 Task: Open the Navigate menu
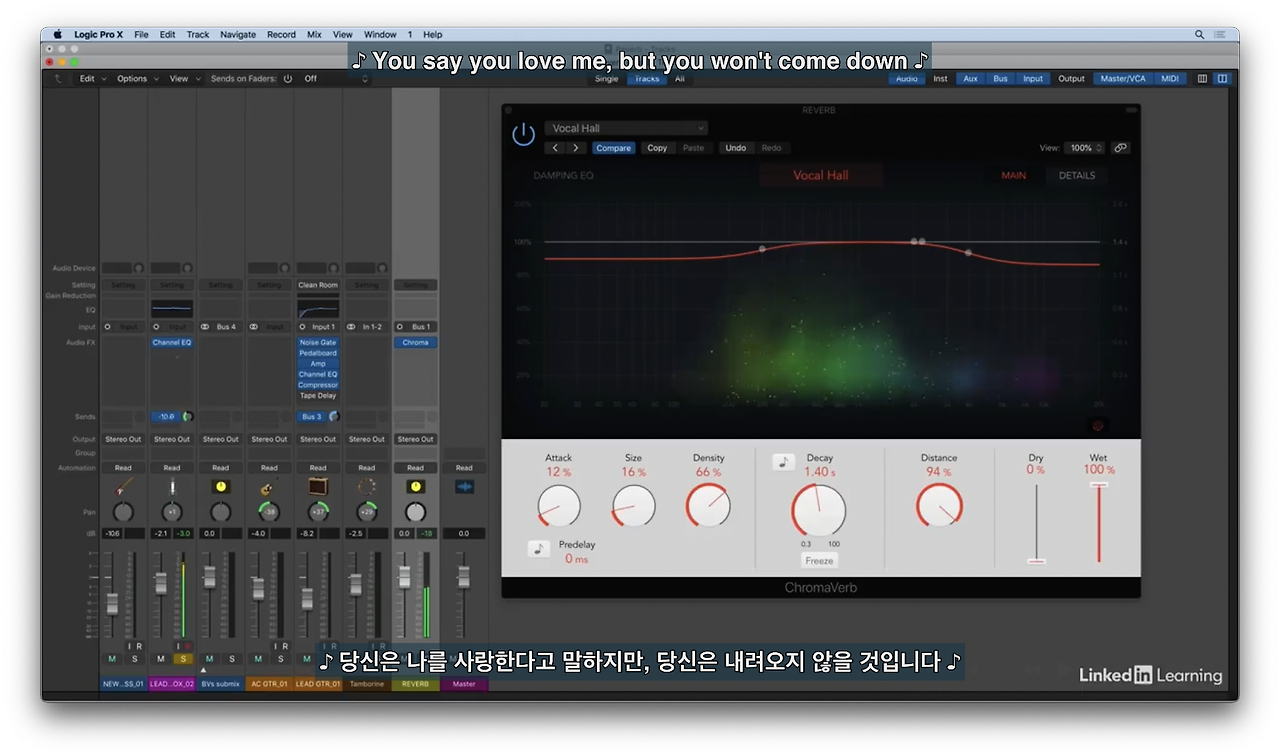(x=238, y=34)
